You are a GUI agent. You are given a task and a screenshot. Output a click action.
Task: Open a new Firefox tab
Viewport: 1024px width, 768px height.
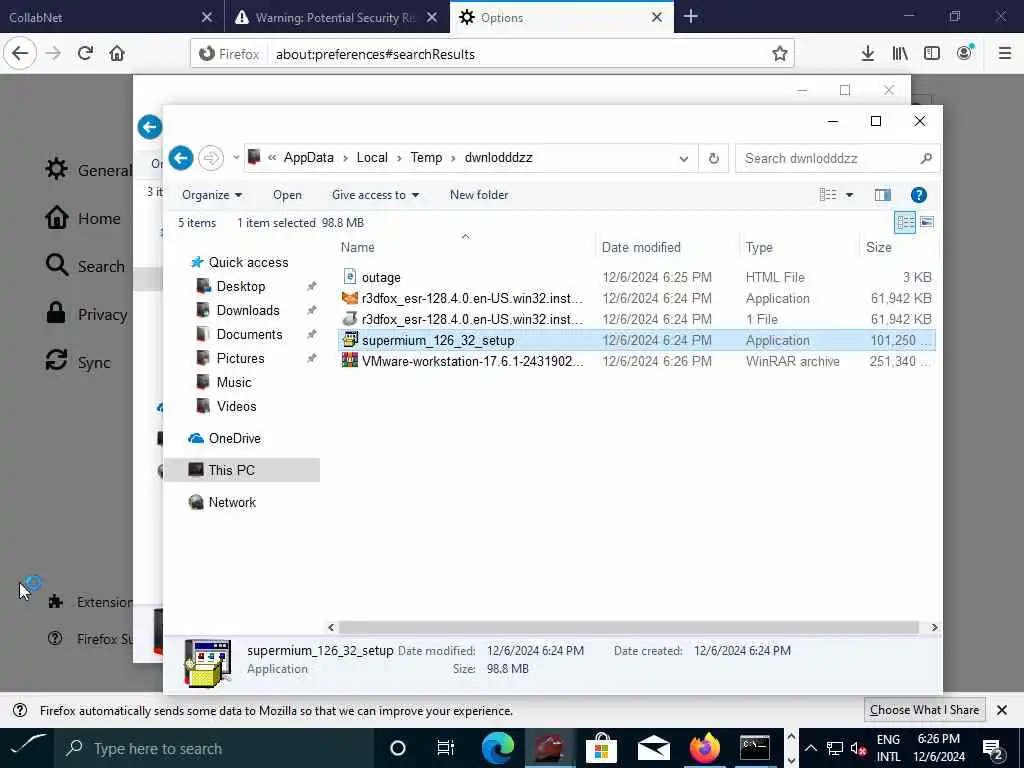690,17
